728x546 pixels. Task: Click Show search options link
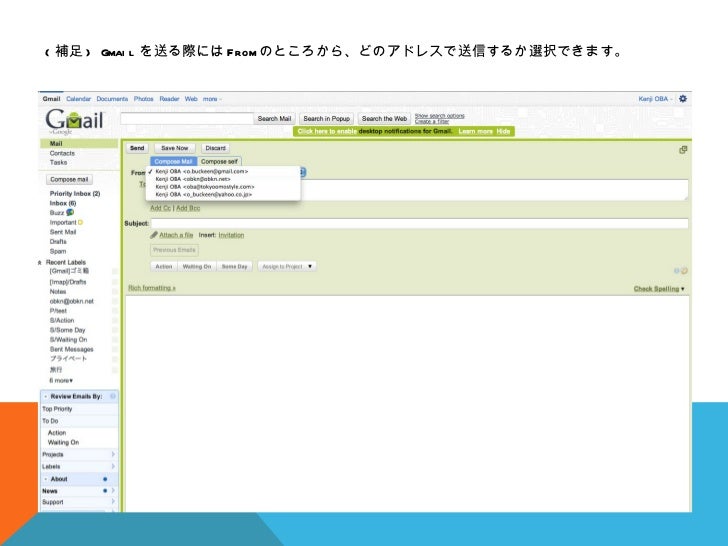[x=439, y=116]
